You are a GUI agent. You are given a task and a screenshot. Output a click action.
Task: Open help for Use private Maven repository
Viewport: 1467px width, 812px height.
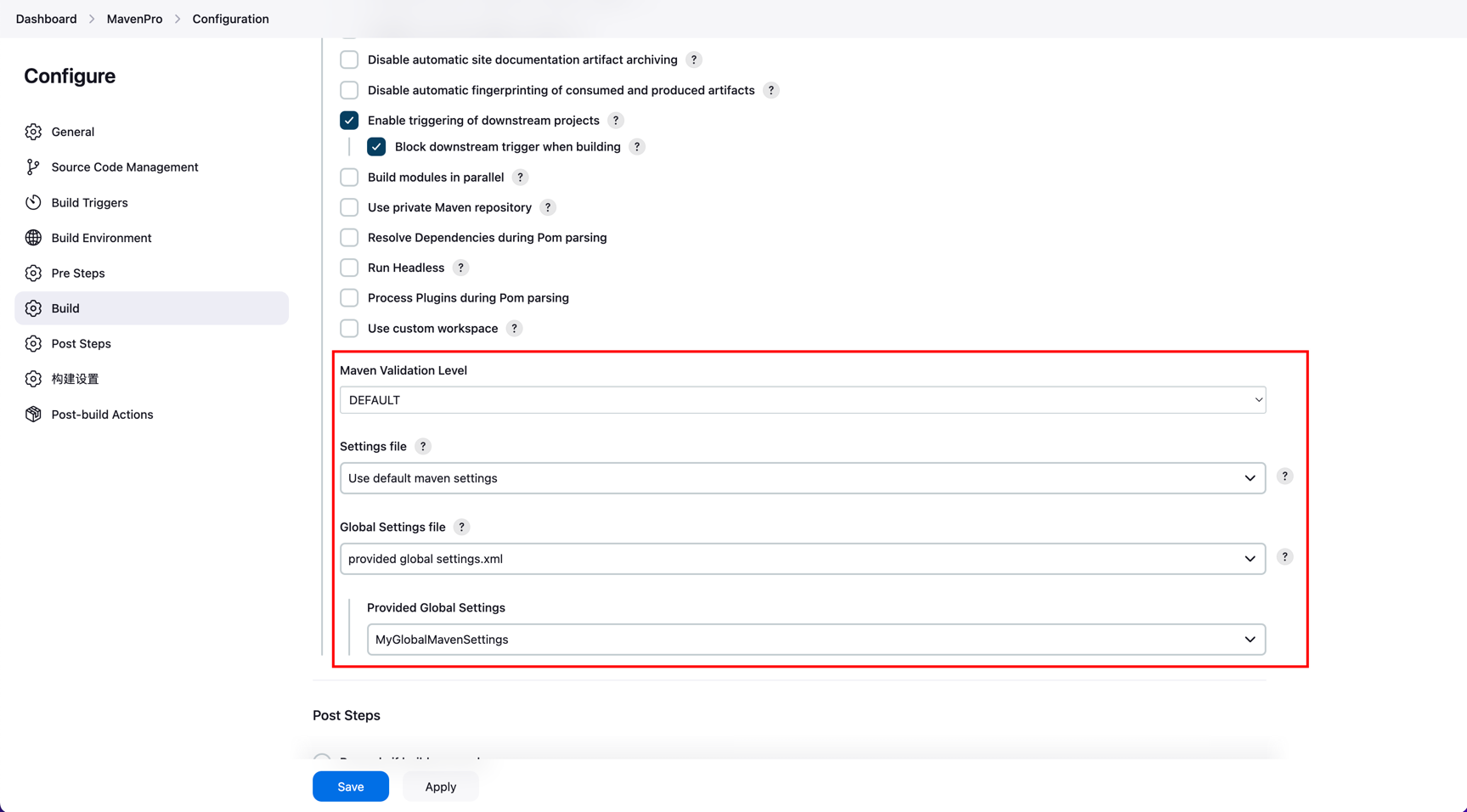point(548,207)
